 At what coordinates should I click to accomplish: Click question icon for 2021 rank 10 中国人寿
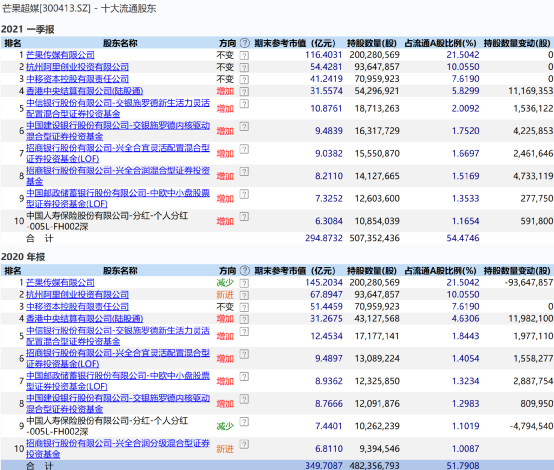pos(244,217)
